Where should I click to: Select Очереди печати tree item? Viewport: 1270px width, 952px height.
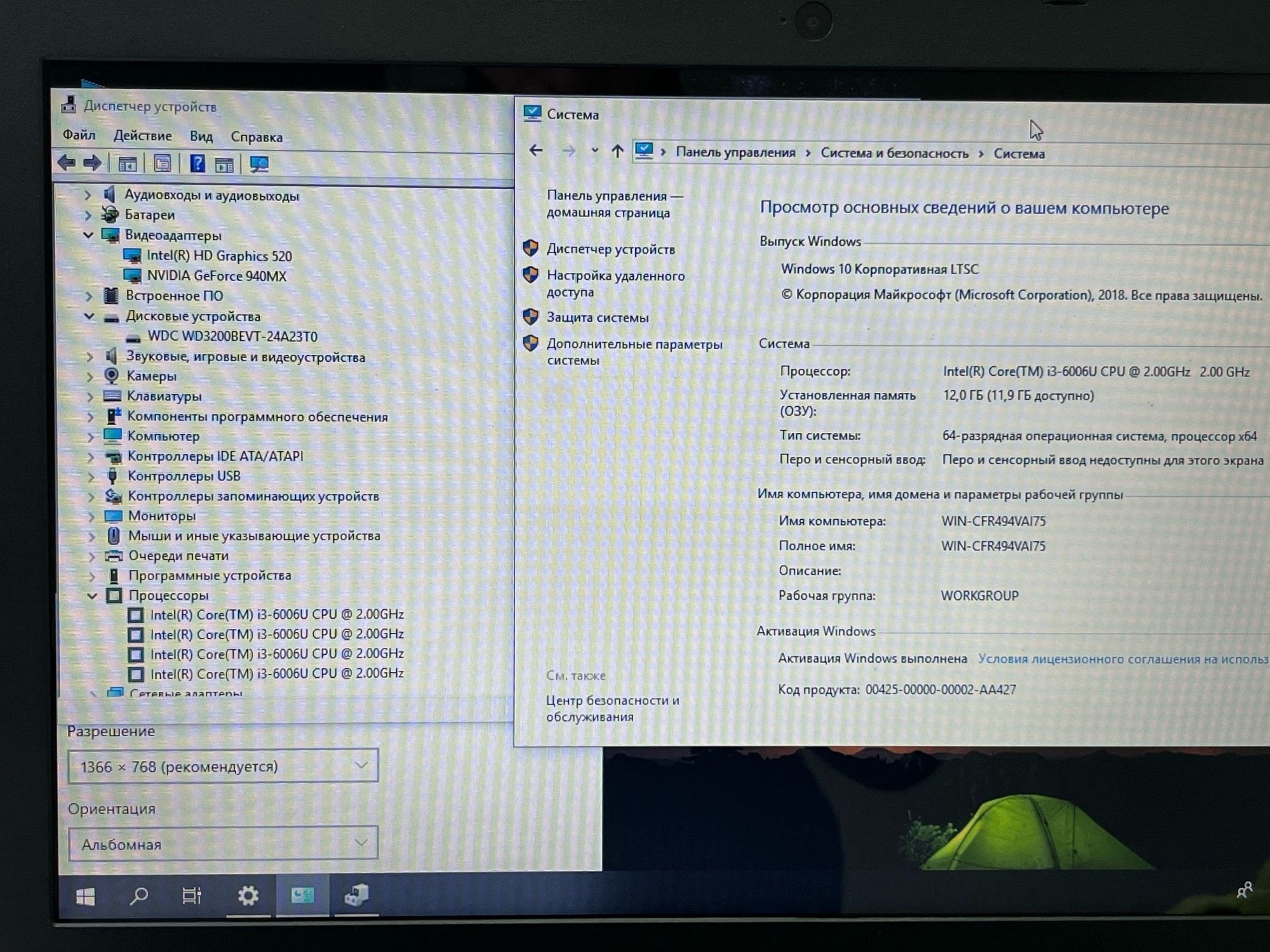[x=178, y=556]
